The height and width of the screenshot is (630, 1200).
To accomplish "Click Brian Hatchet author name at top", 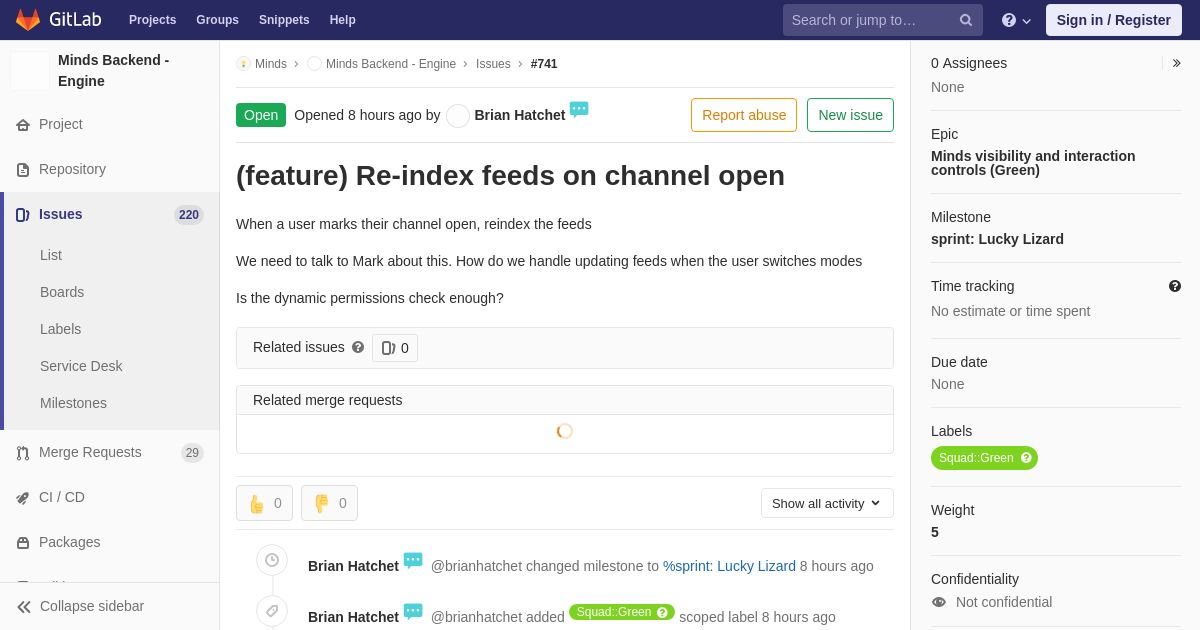I will click(x=520, y=115).
